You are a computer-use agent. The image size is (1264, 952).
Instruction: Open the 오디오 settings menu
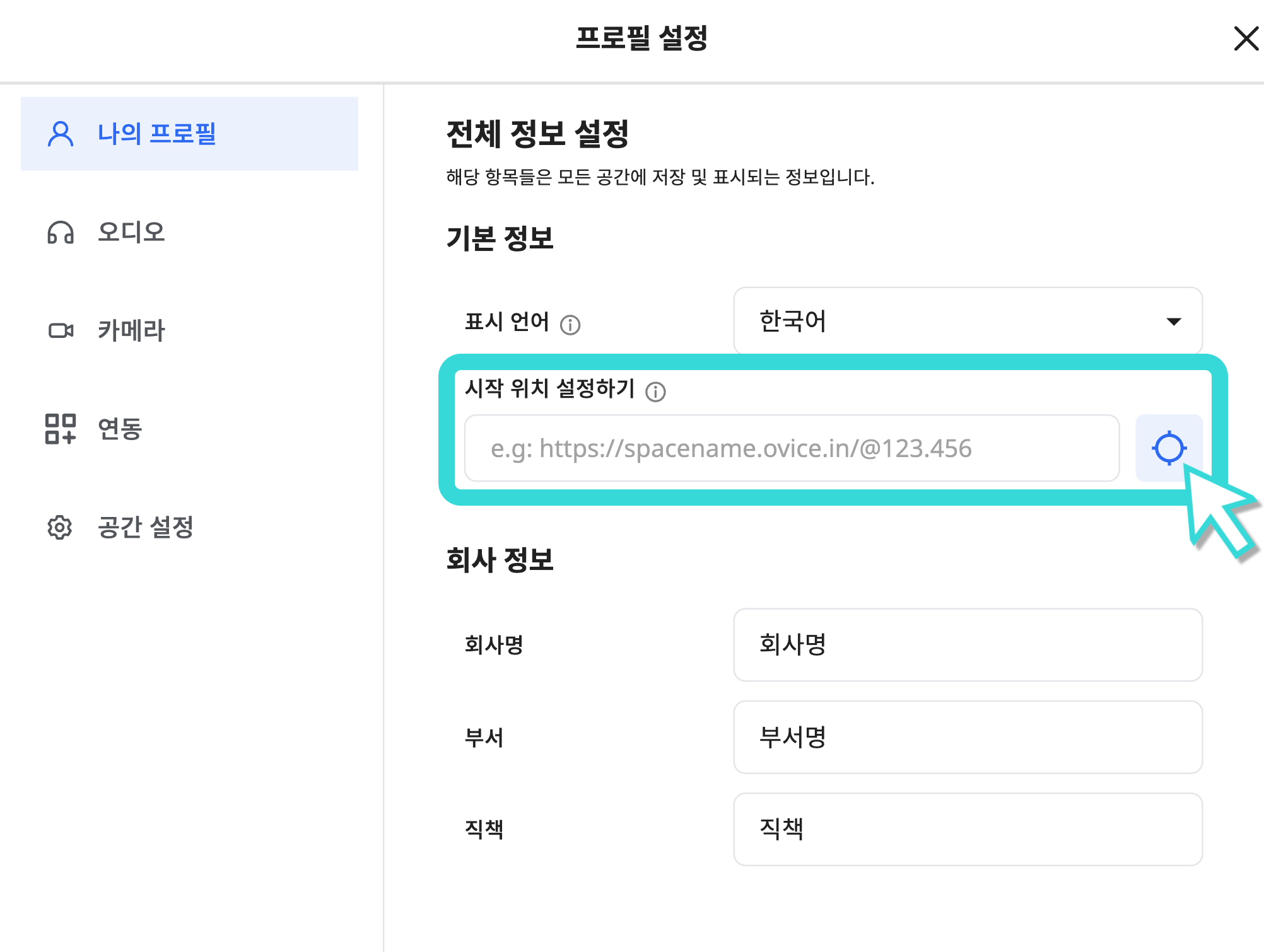click(131, 233)
